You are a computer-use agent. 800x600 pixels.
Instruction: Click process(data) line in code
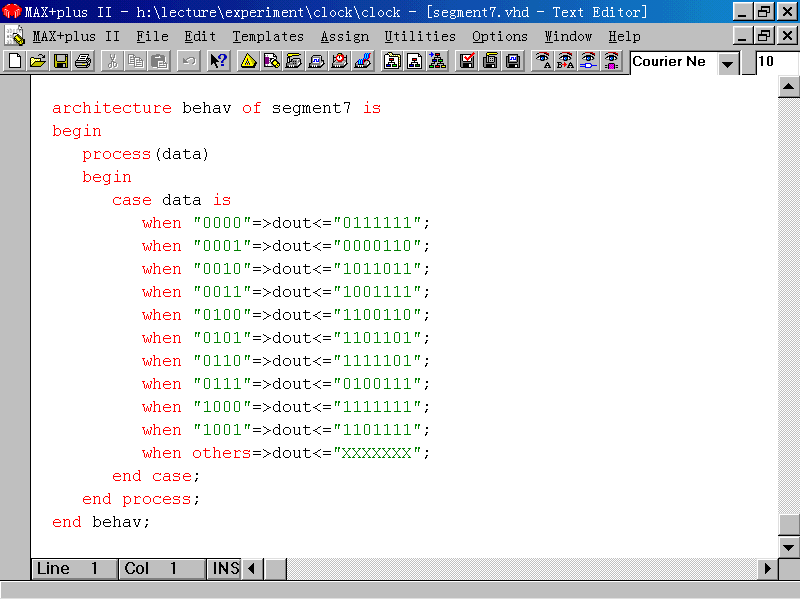tap(145, 154)
